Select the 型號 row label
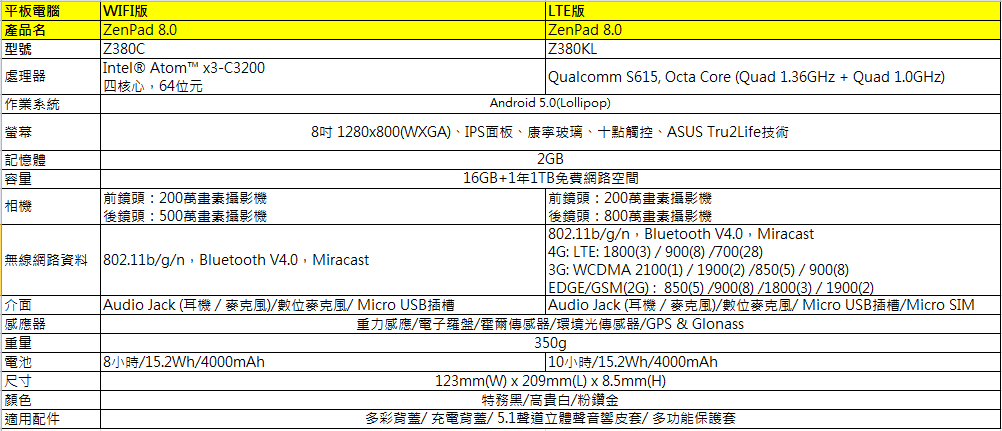Image resolution: width=1002 pixels, height=431 pixels. click(x=50, y=49)
